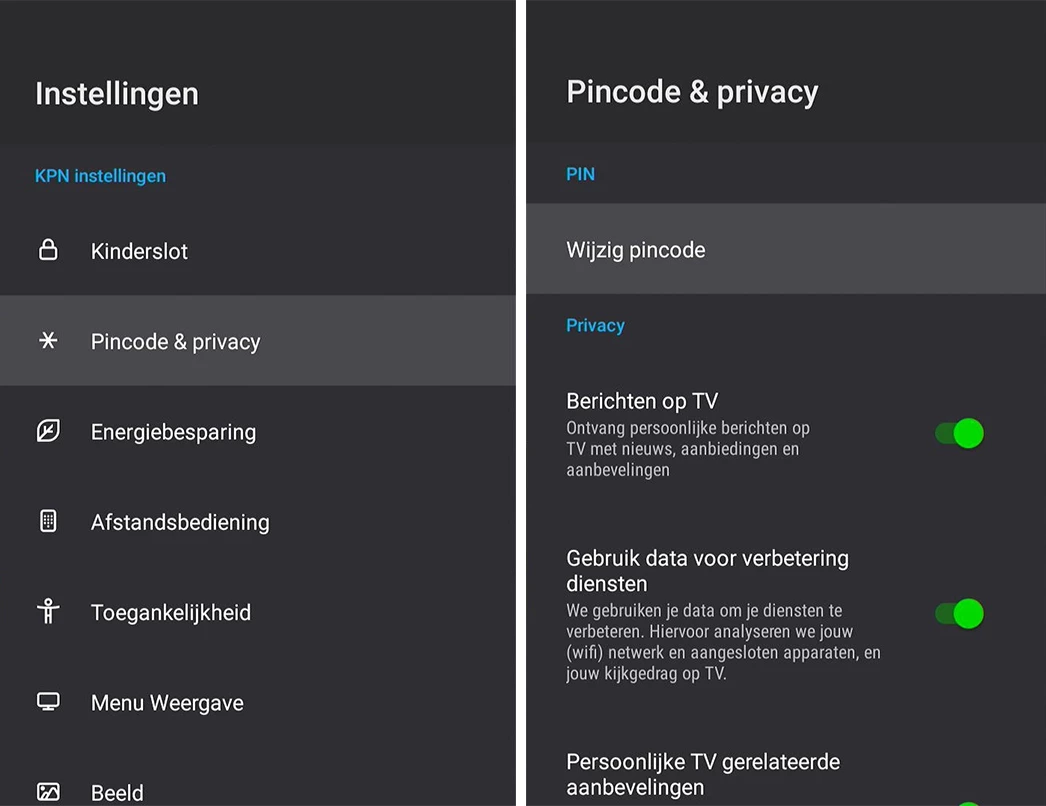1046x806 pixels.
Task: Go to Afstandsbediening settings
Action: click(180, 522)
